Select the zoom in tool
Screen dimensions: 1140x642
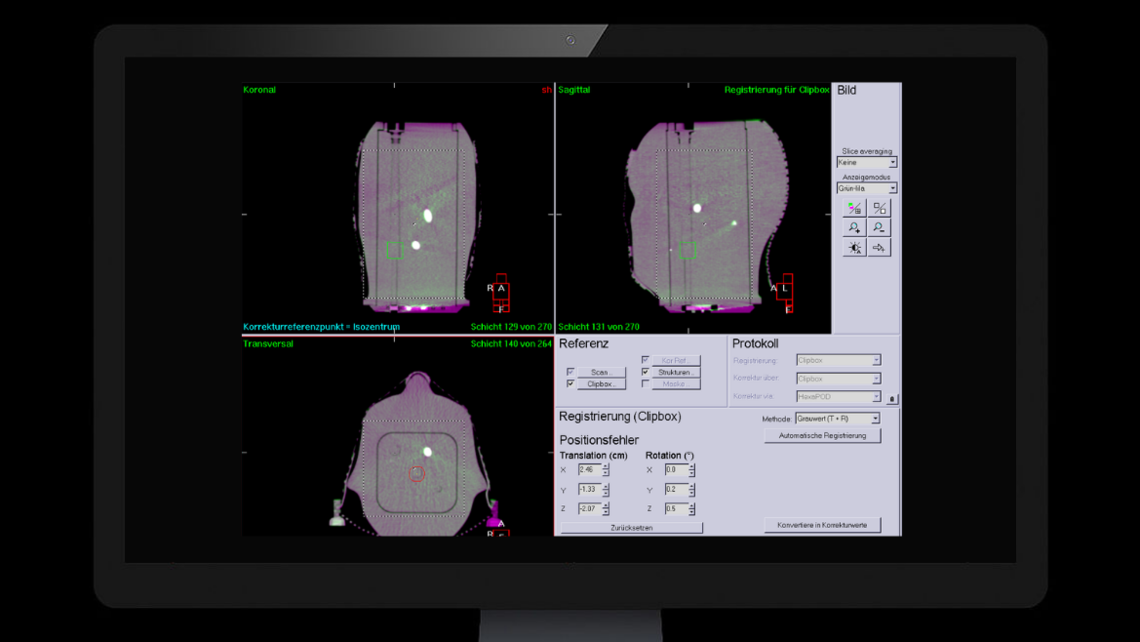coord(854,226)
